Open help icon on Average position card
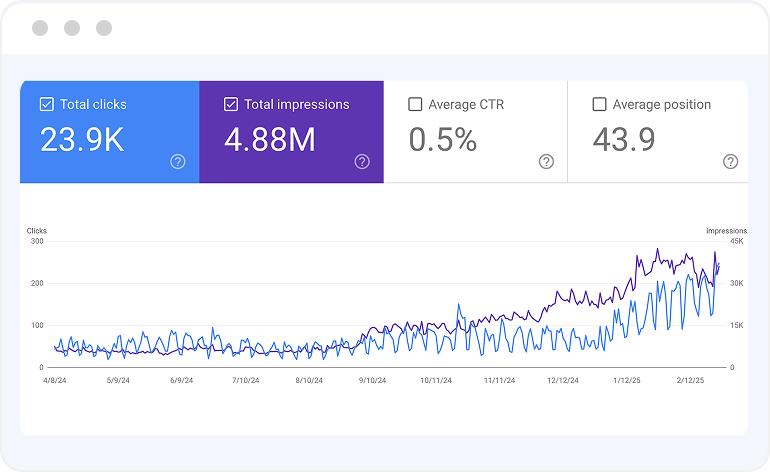Screen dimensions: 770x472 [730, 161]
